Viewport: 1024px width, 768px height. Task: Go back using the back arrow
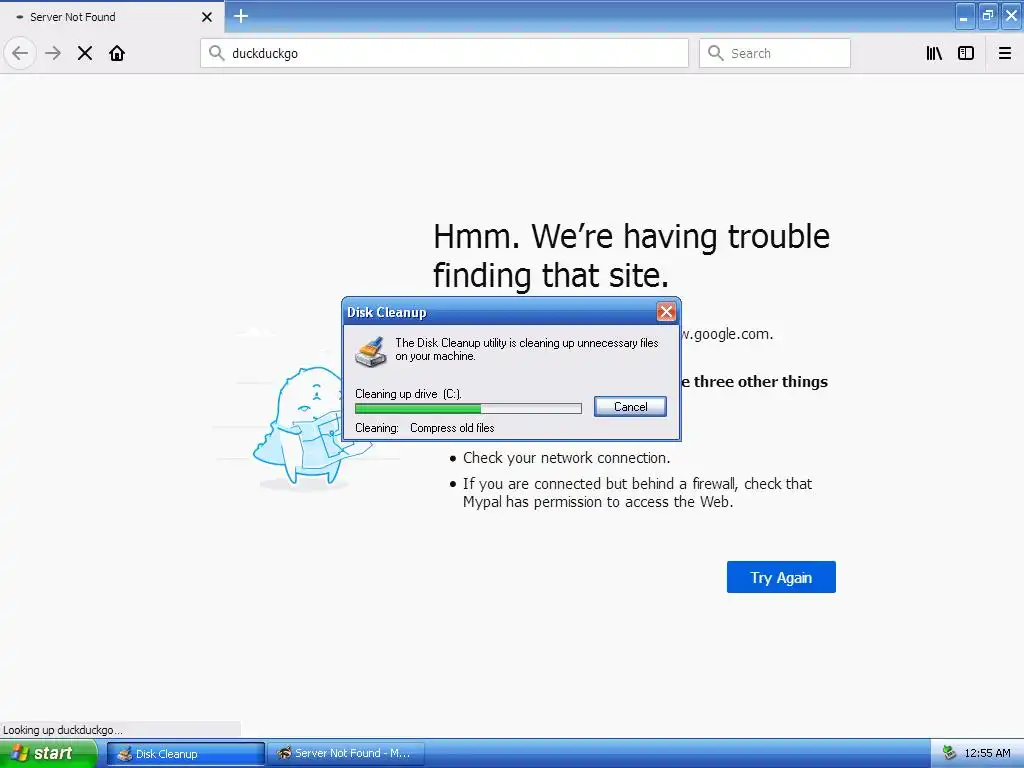(x=20, y=53)
